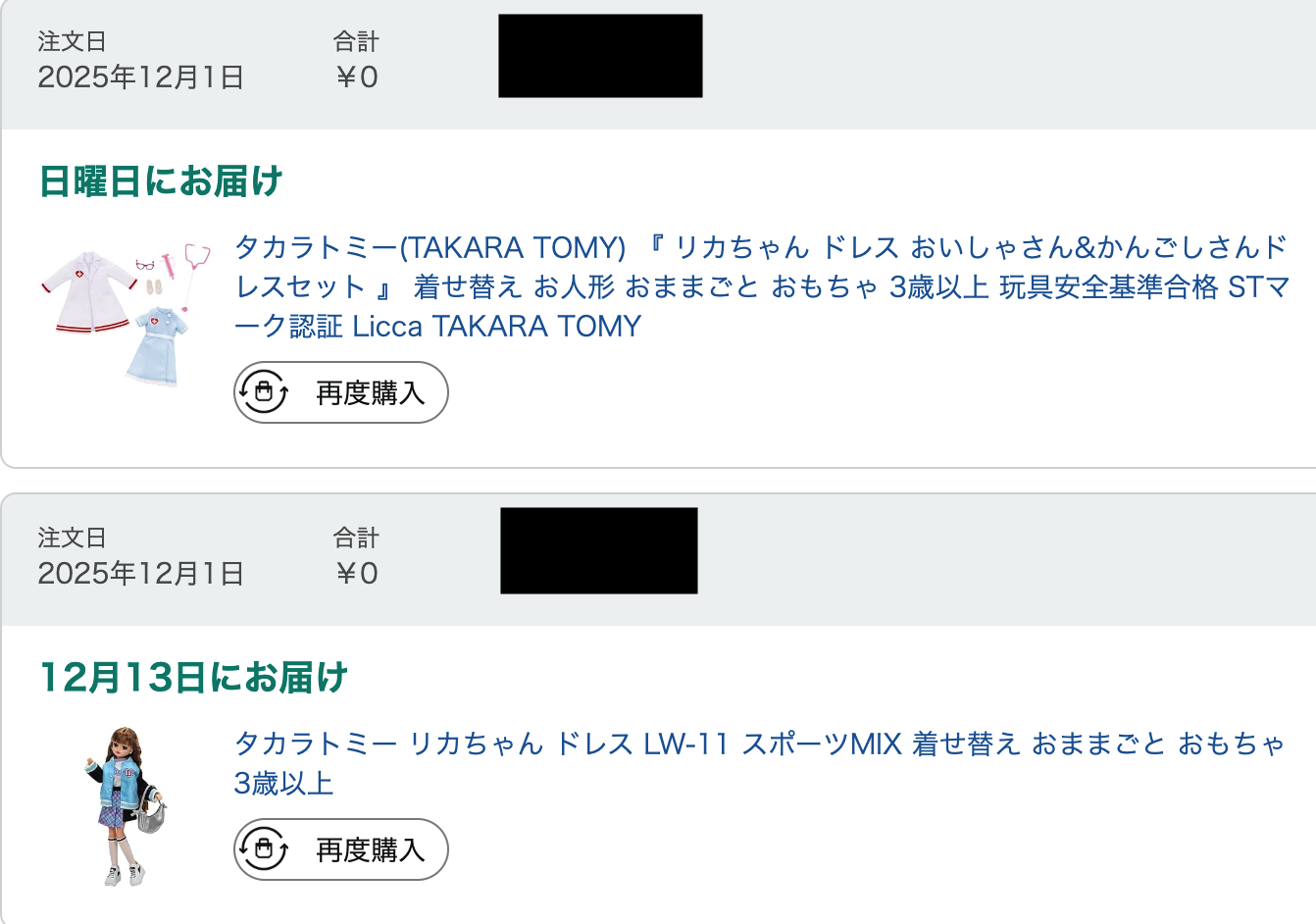Open the doctor and nurse dress set thumbnail
1316x924 pixels.
[126, 314]
